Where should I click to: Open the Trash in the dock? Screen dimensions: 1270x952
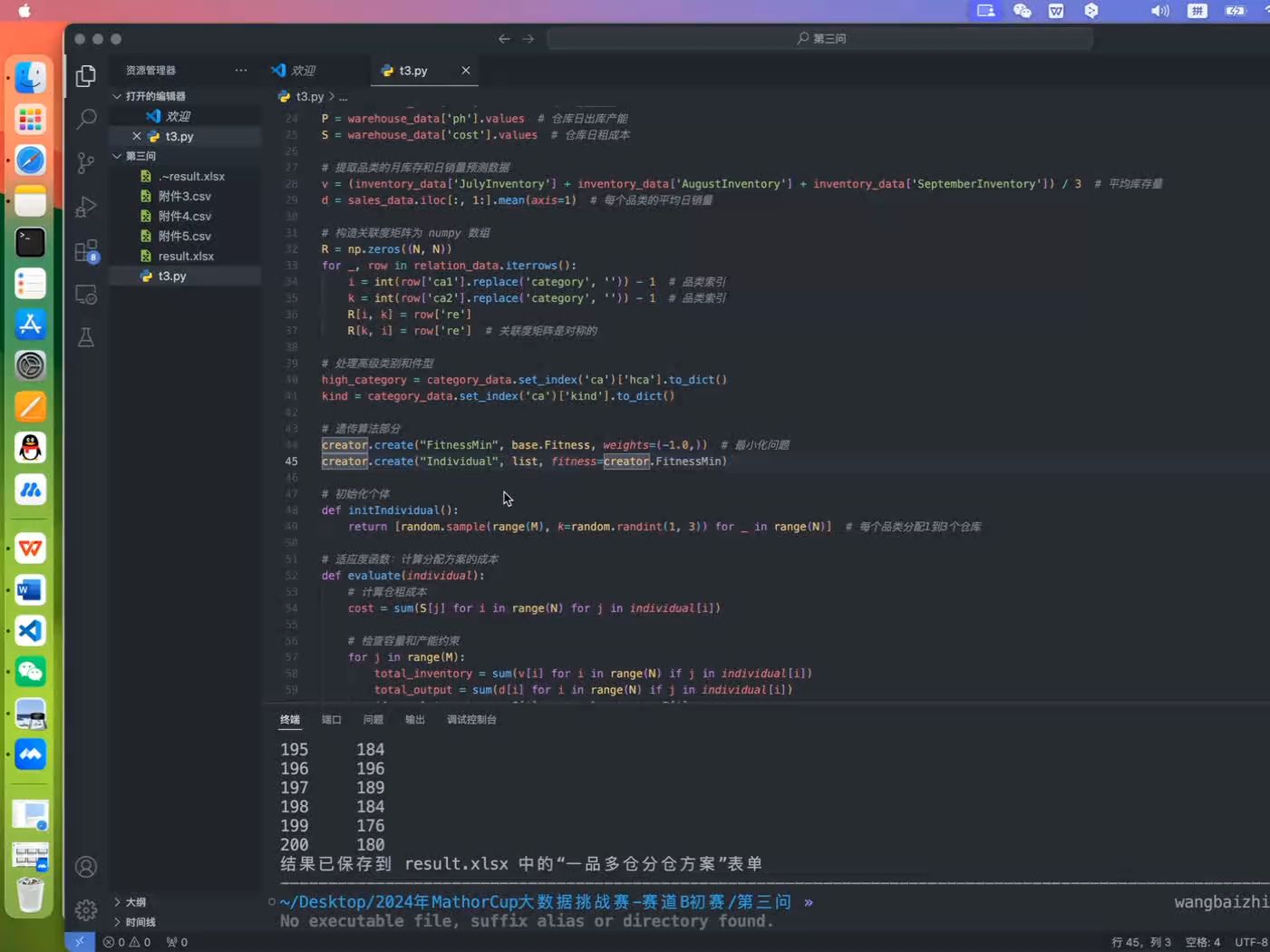[30, 895]
